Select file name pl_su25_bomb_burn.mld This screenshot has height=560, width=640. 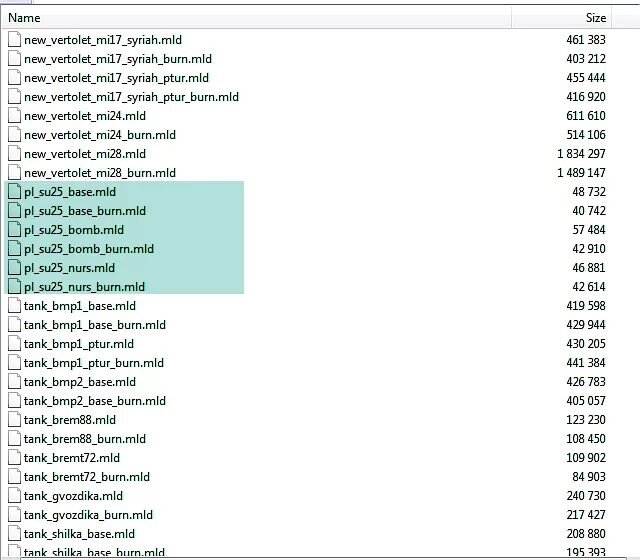click(89, 249)
